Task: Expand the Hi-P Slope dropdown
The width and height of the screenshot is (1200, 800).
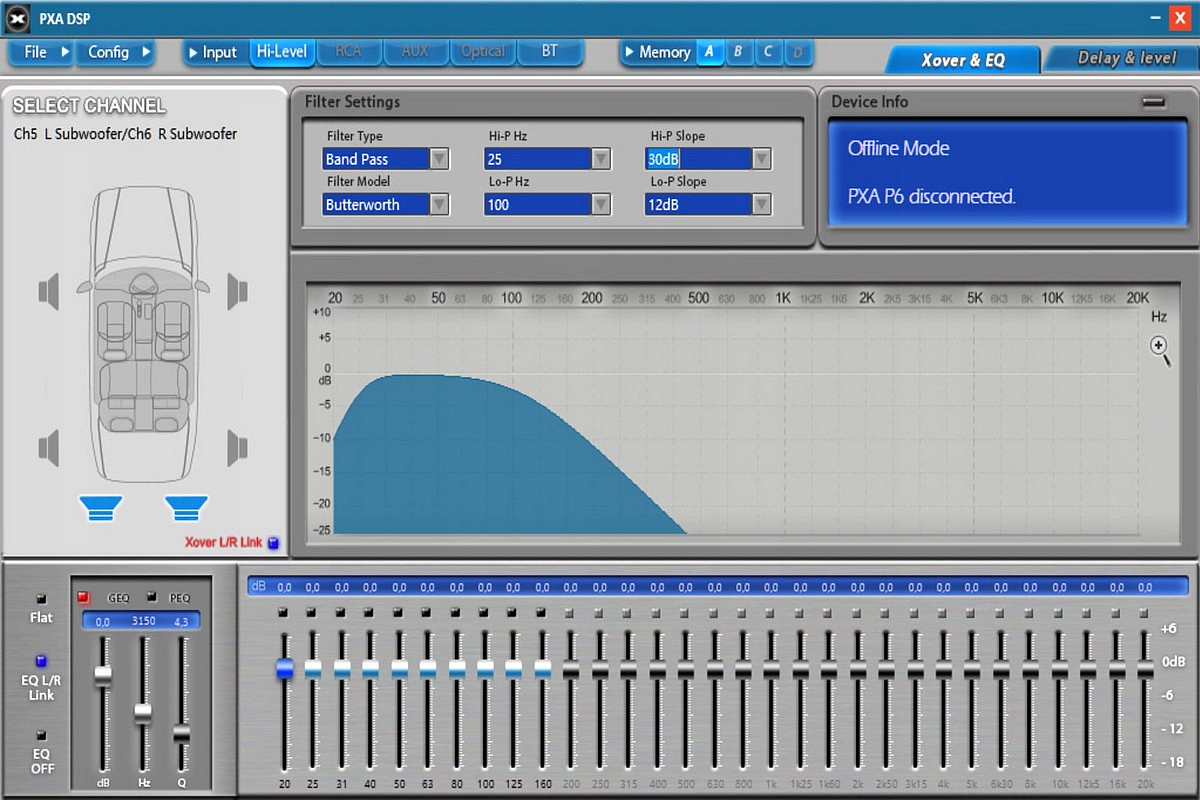Action: coord(761,159)
